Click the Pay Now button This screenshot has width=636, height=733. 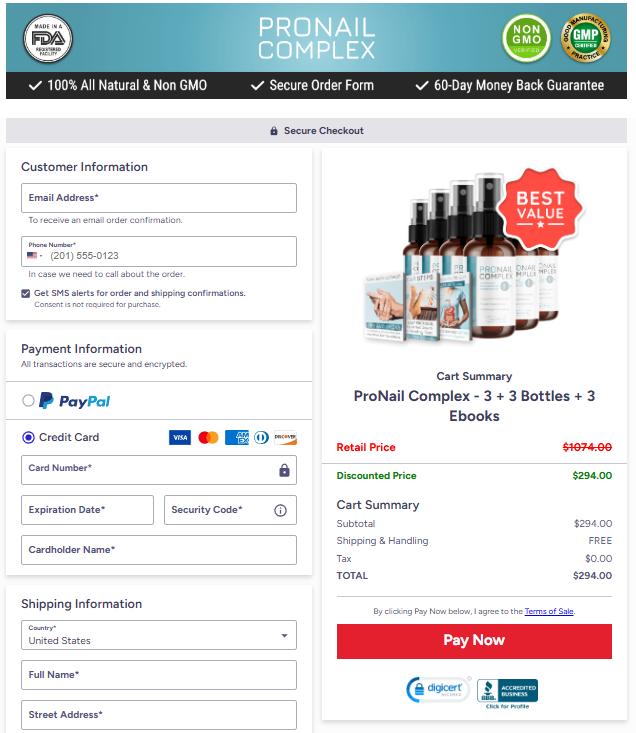tap(474, 641)
